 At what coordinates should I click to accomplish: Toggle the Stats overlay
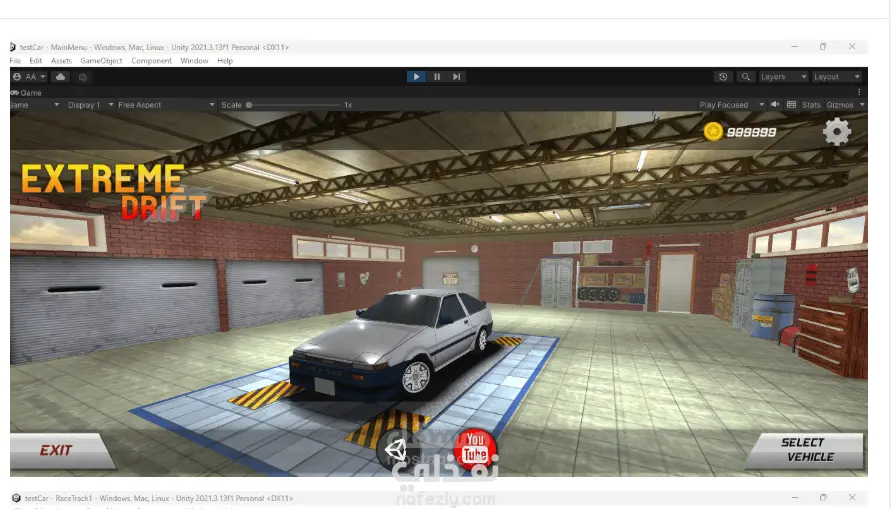point(811,105)
